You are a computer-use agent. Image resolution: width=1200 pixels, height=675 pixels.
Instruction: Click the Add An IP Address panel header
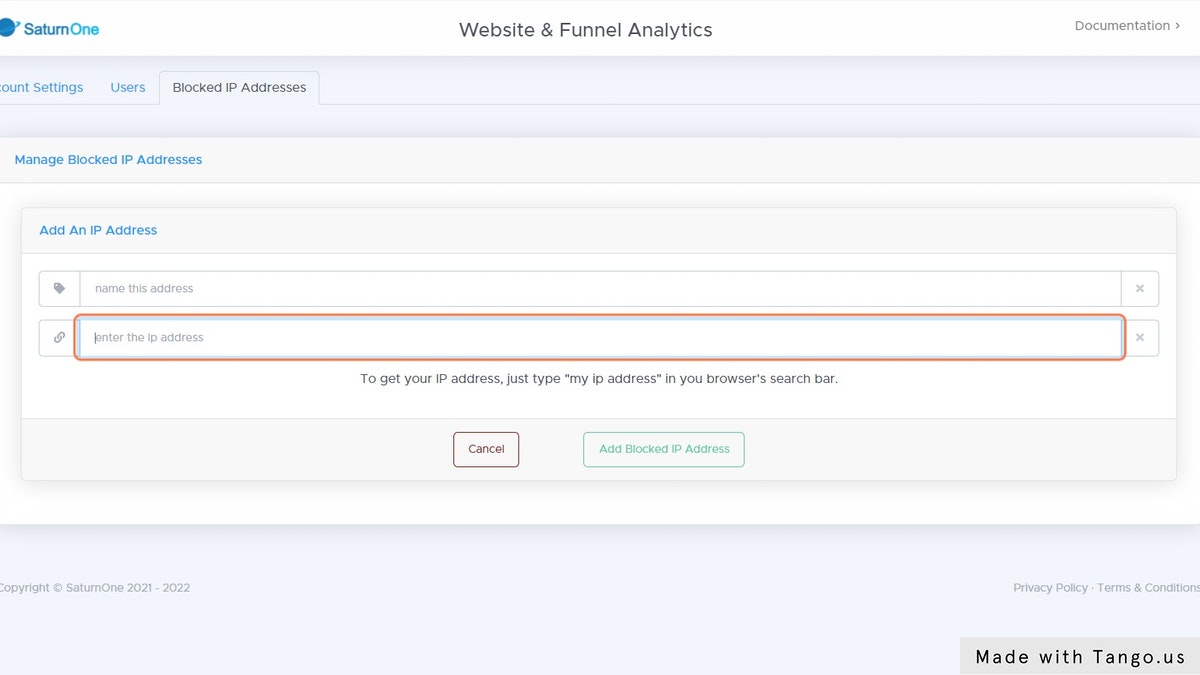(x=98, y=230)
